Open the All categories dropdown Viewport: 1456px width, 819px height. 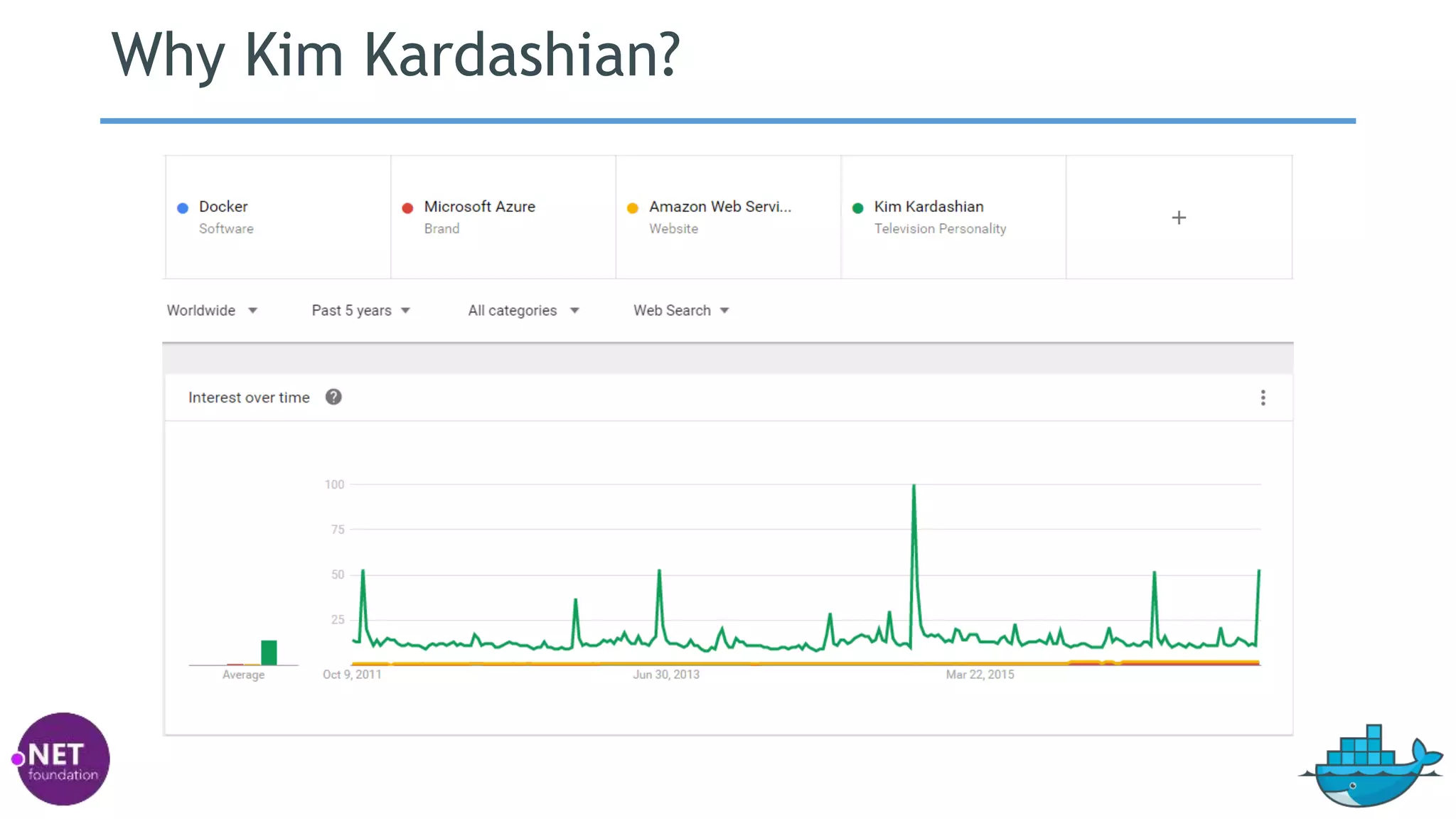[524, 311]
